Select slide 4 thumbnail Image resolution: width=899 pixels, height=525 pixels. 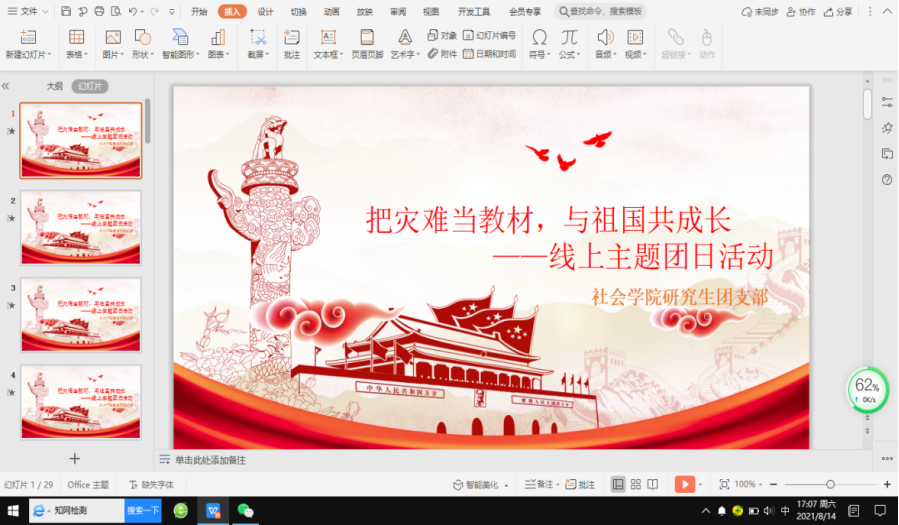pos(81,402)
